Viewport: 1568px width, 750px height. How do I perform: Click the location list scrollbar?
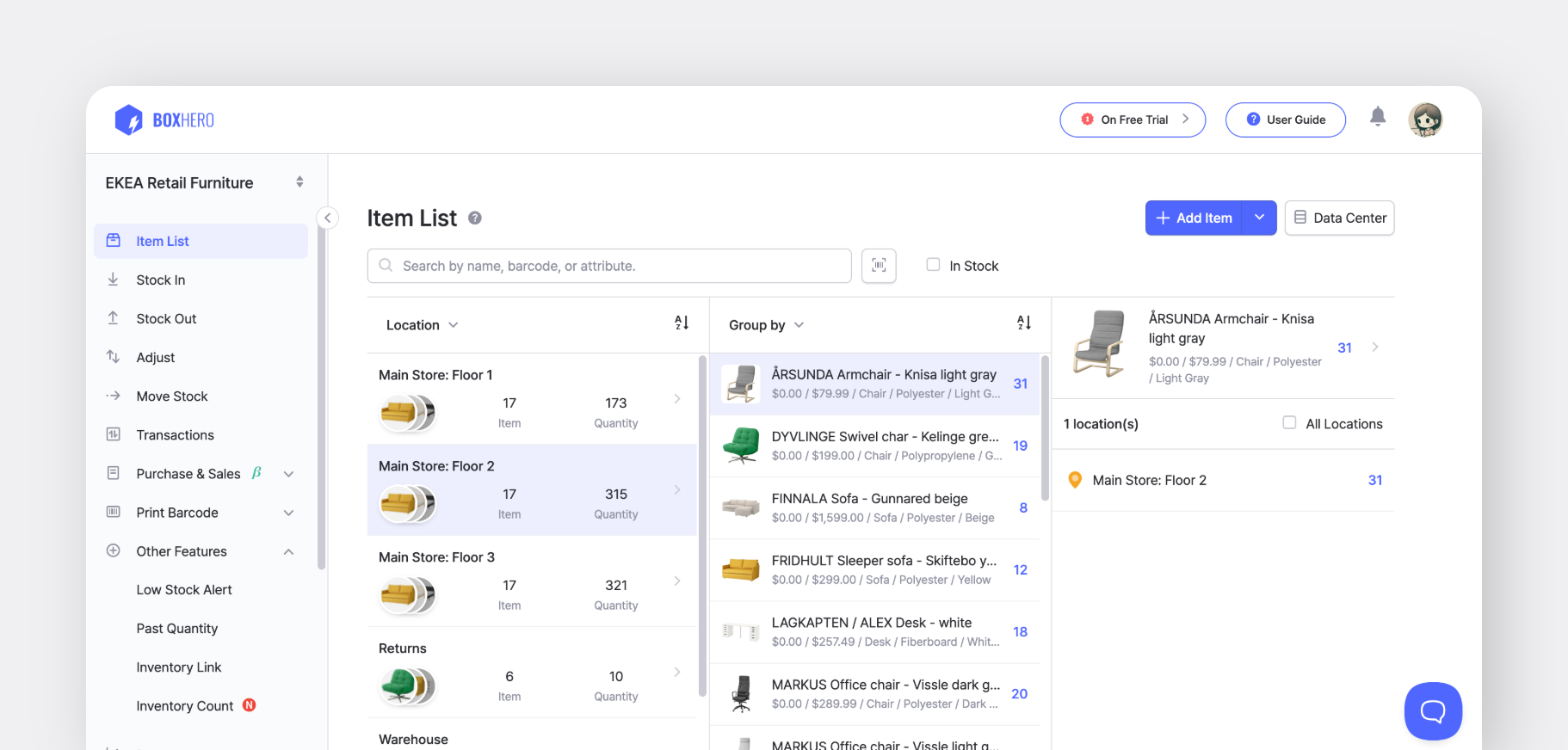[702, 526]
